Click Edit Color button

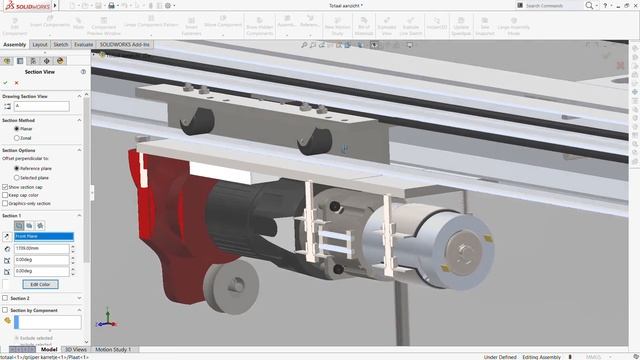[40, 284]
